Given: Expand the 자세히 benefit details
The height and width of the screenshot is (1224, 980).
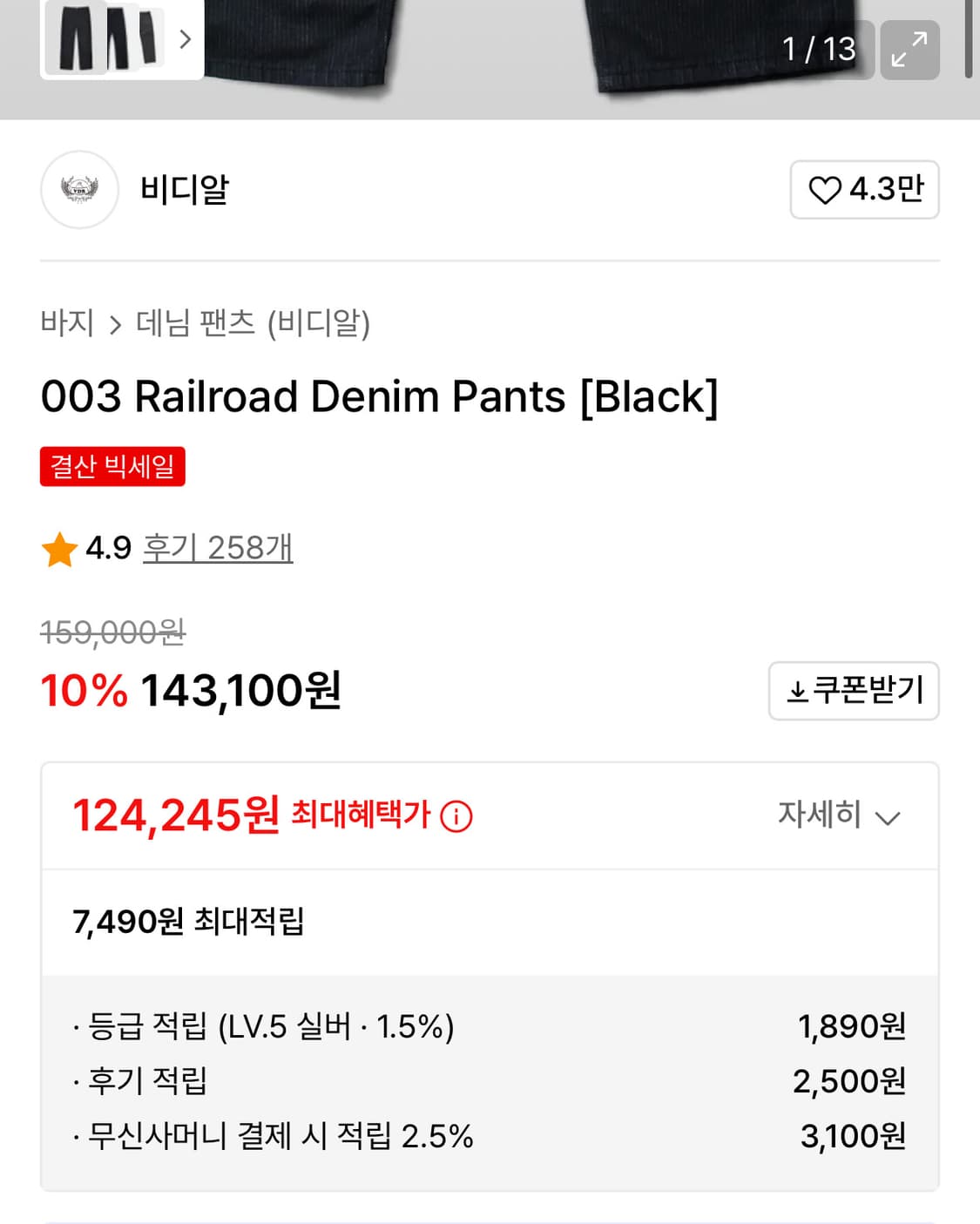Looking at the screenshot, I should click(x=838, y=815).
